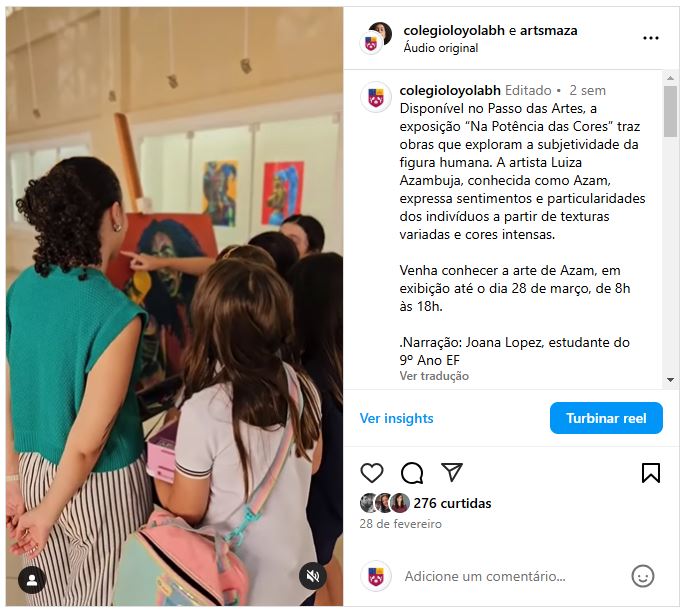The width and height of the screenshot is (686, 613).
Task: Open the colegioloyolabh username in the caption
Action: click(450, 90)
